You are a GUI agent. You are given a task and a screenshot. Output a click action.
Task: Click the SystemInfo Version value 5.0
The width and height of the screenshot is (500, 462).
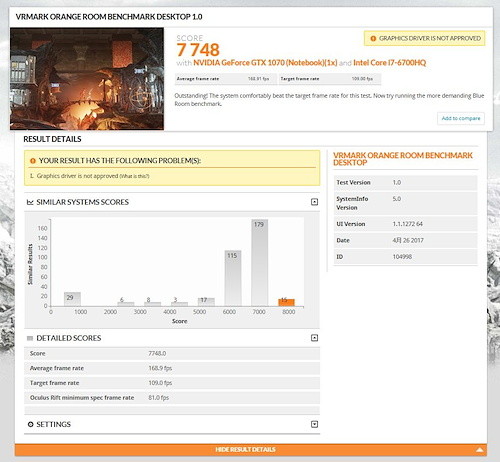pos(397,199)
